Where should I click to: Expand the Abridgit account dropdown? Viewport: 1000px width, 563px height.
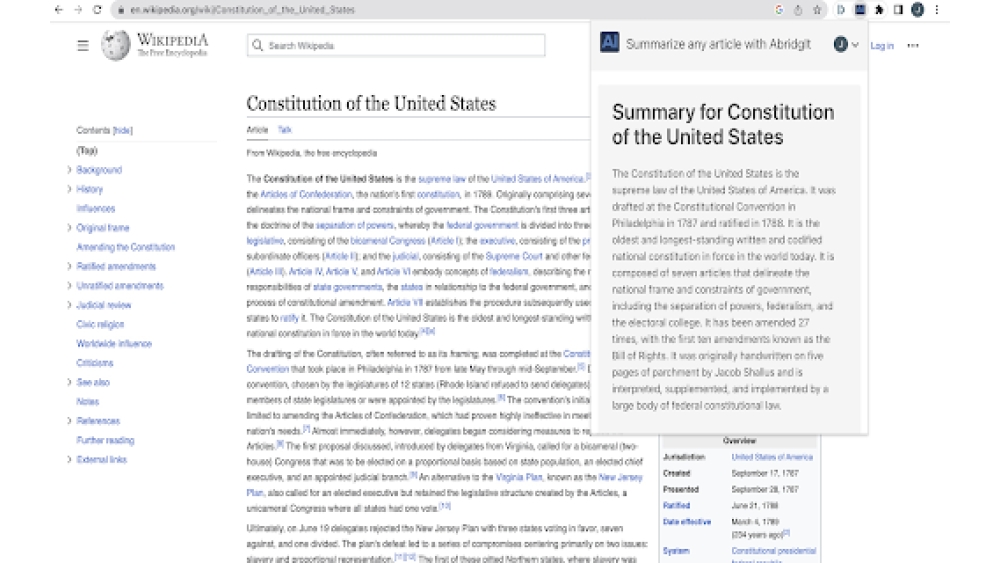click(x=846, y=45)
